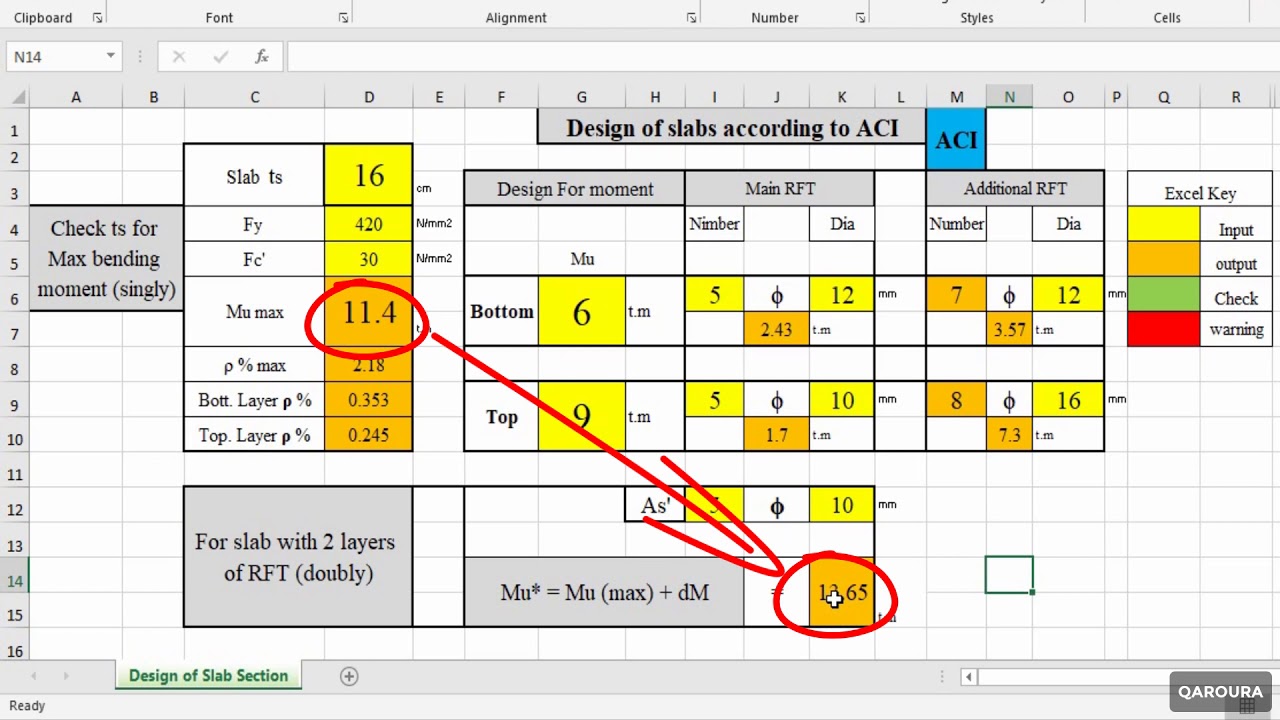Select column Q header
The height and width of the screenshot is (720, 1280).
[1164, 97]
